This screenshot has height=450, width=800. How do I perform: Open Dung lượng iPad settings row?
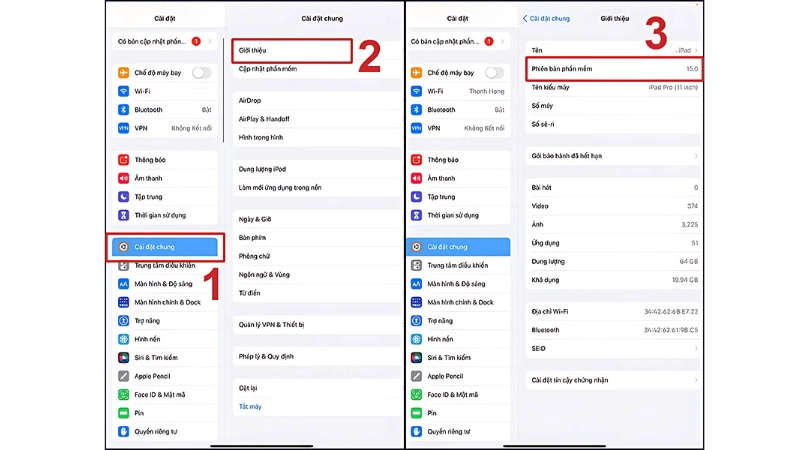tap(316, 169)
